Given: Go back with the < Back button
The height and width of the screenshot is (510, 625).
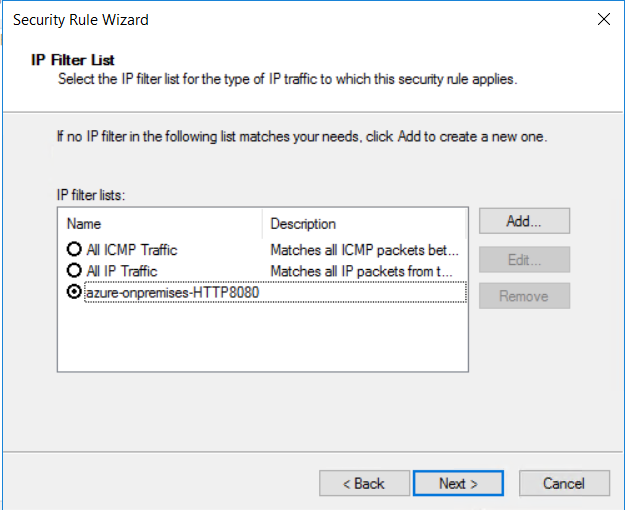Looking at the screenshot, I should 364,483.
